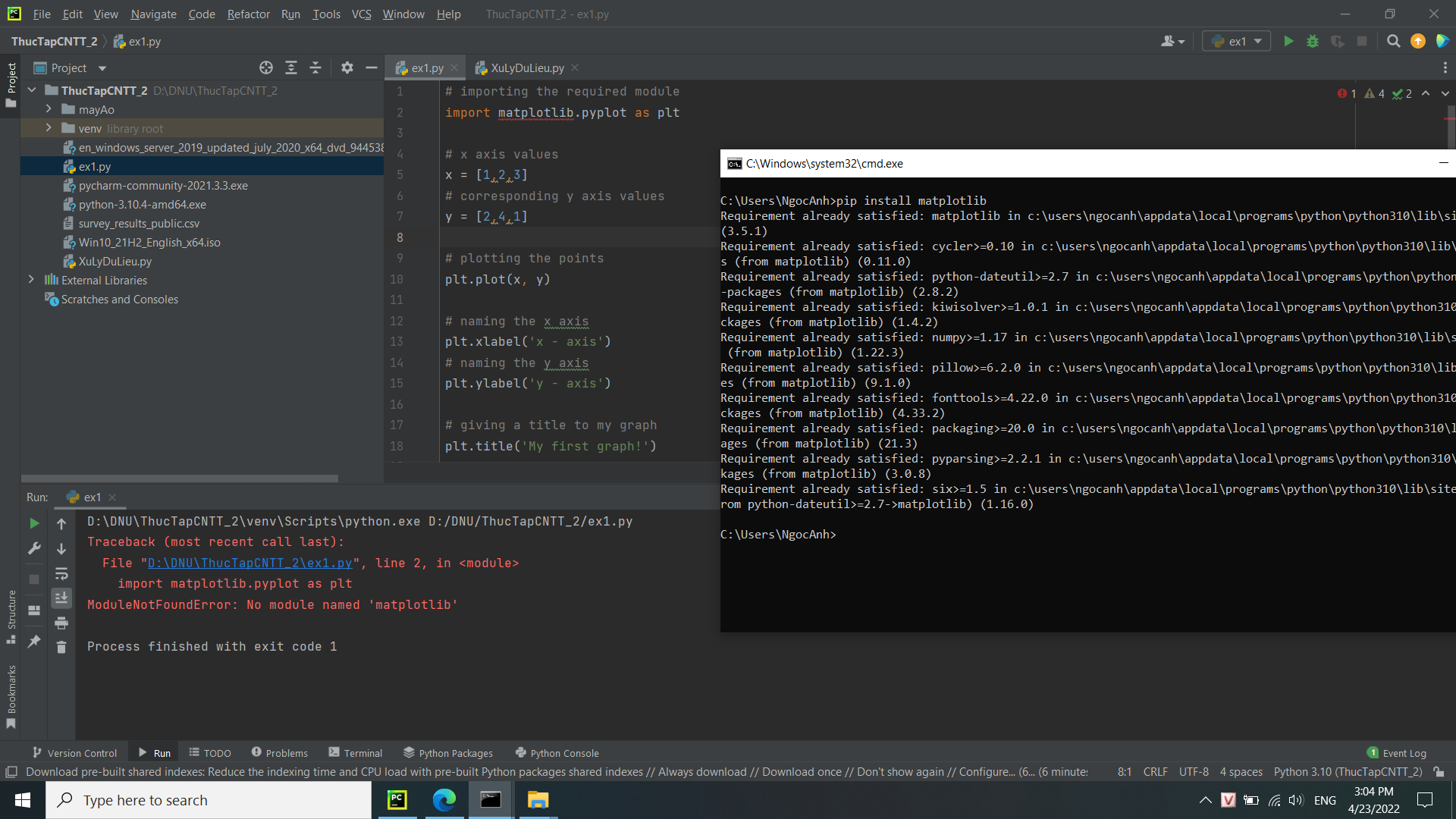Image resolution: width=1456 pixels, height=819 pixels.
Task: Click the Search everywhere icon in toolbar
Action: point(1393,41)
